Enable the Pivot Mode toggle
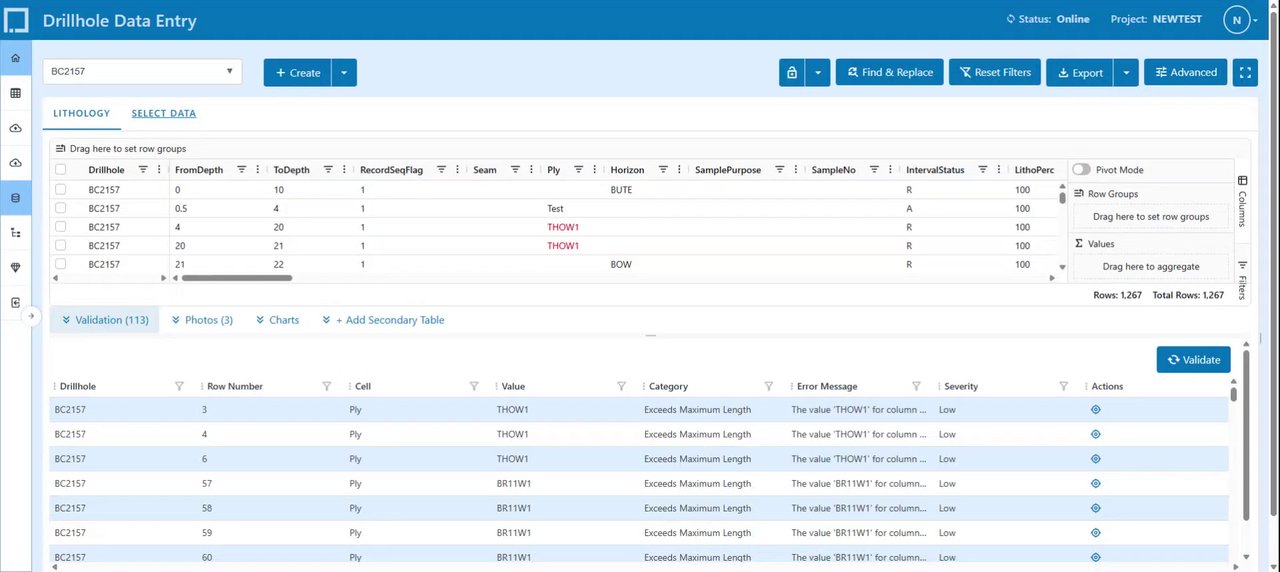1280x572 pixels. 1081,170
